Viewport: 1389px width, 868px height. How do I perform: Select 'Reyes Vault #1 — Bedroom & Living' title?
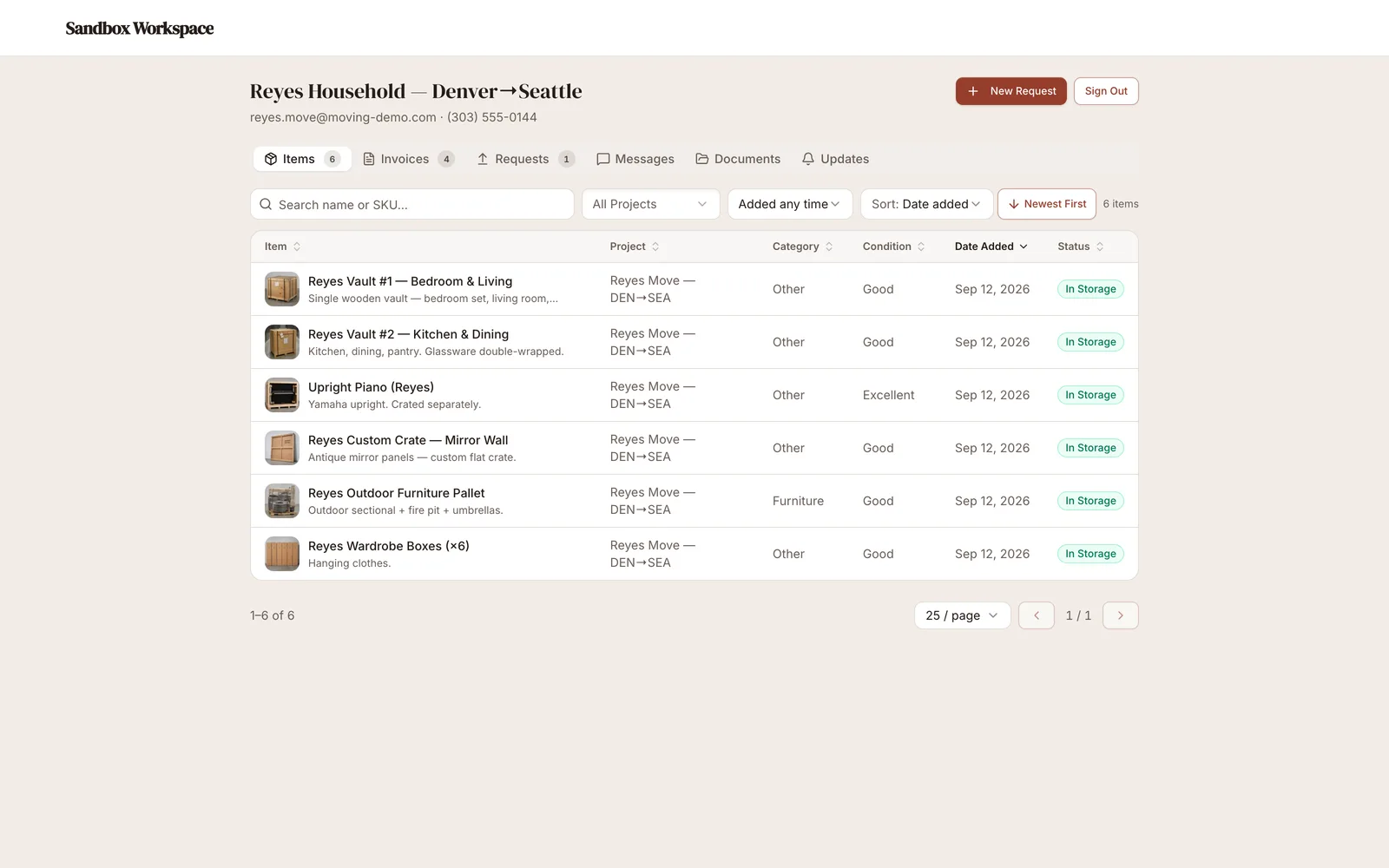(x=410, y=281)
